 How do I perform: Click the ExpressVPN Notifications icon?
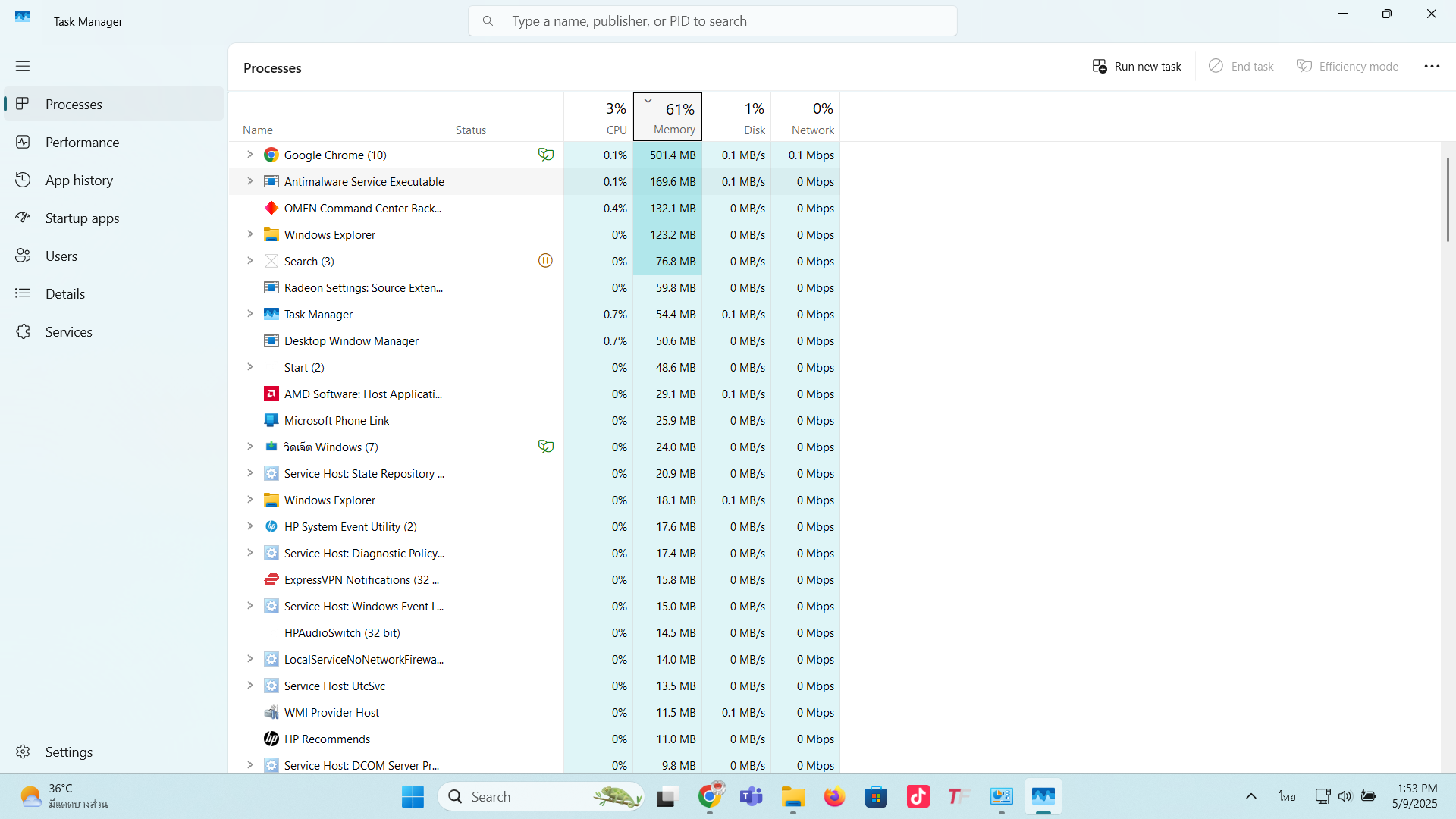[x=271, y=579]
